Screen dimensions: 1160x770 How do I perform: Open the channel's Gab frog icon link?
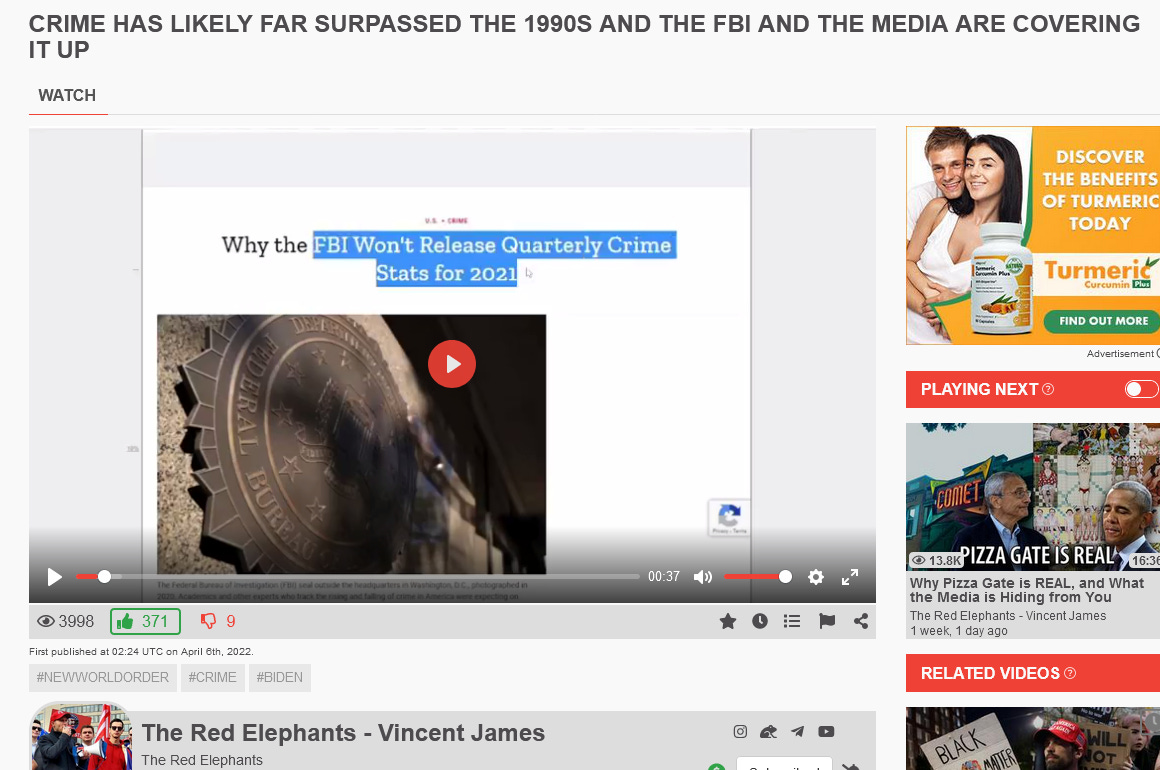pos(769,732)
